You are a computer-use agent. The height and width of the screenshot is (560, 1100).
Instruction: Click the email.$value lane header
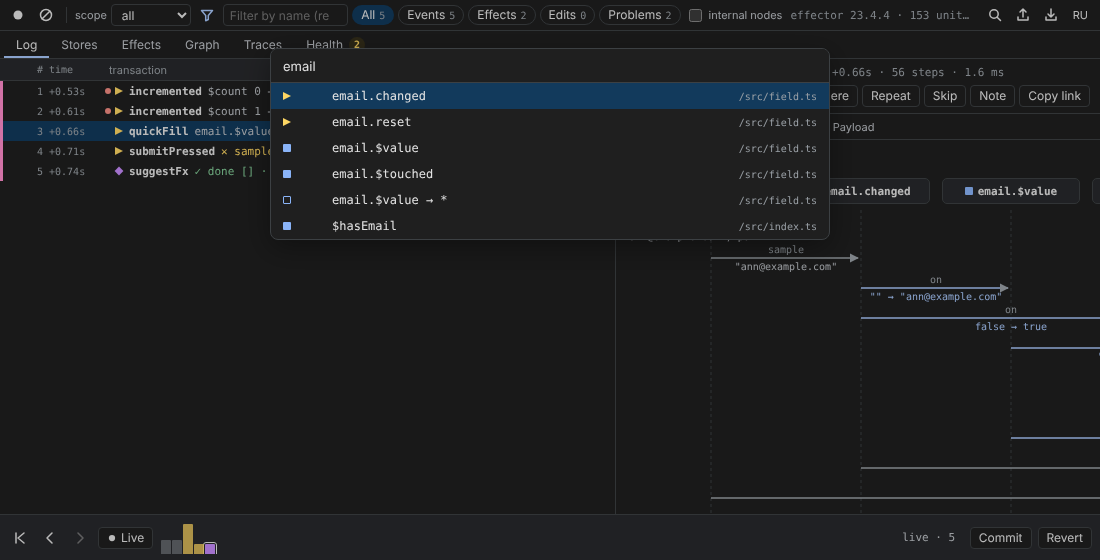click(x=1010, y=191)
